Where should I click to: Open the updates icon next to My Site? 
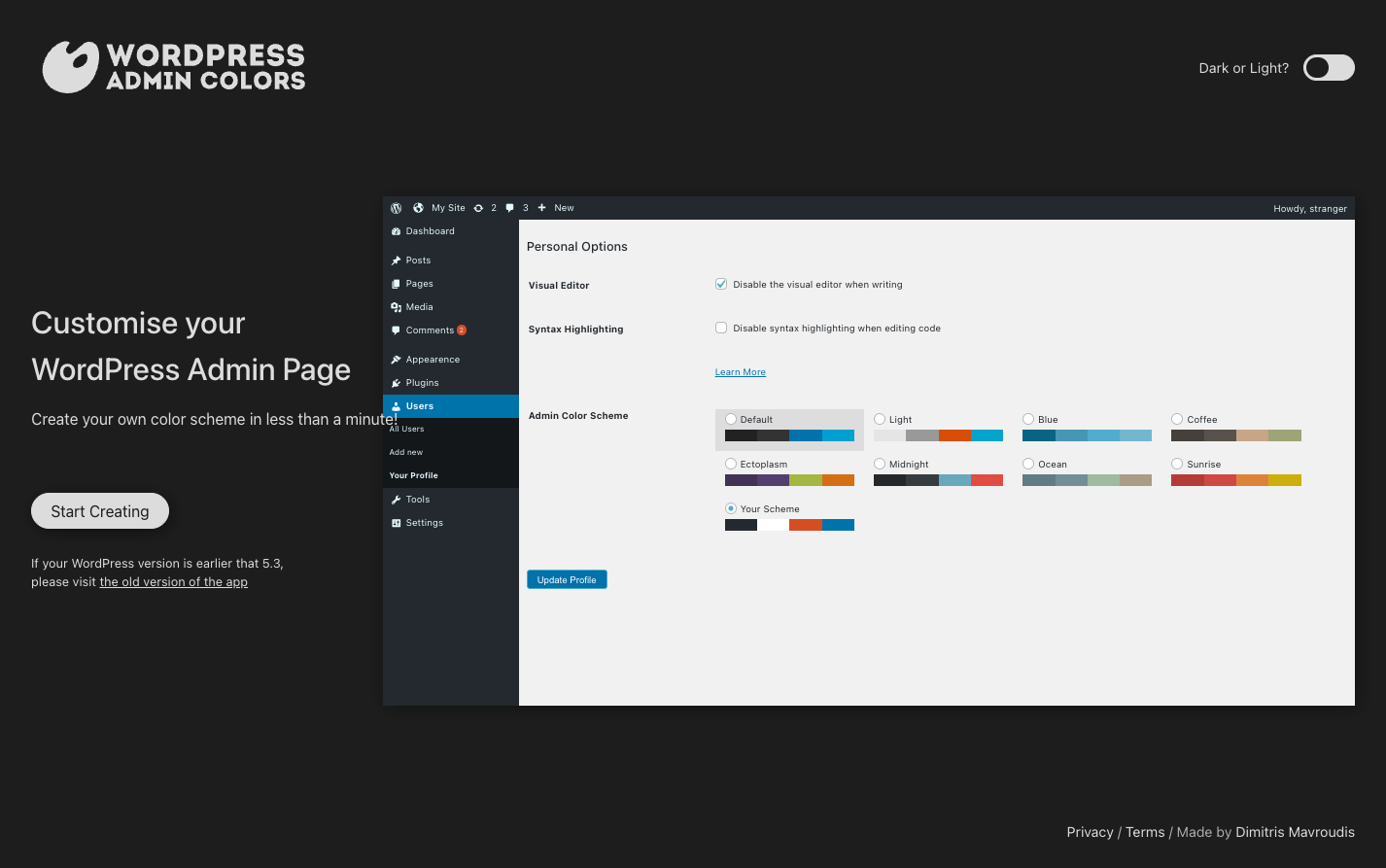(x=478, y=207)
